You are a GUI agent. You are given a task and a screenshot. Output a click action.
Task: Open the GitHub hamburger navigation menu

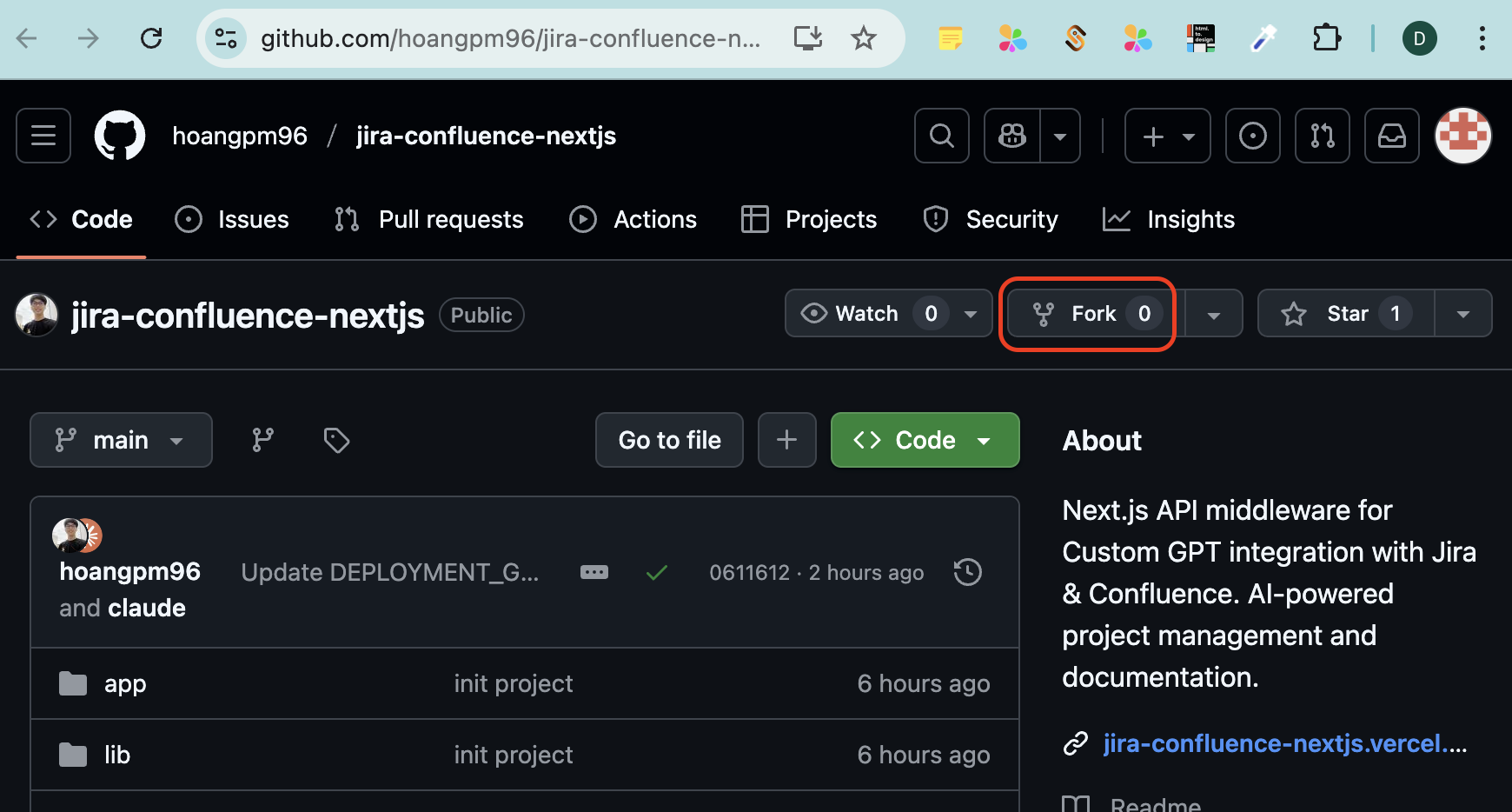(x=43, y=136)
